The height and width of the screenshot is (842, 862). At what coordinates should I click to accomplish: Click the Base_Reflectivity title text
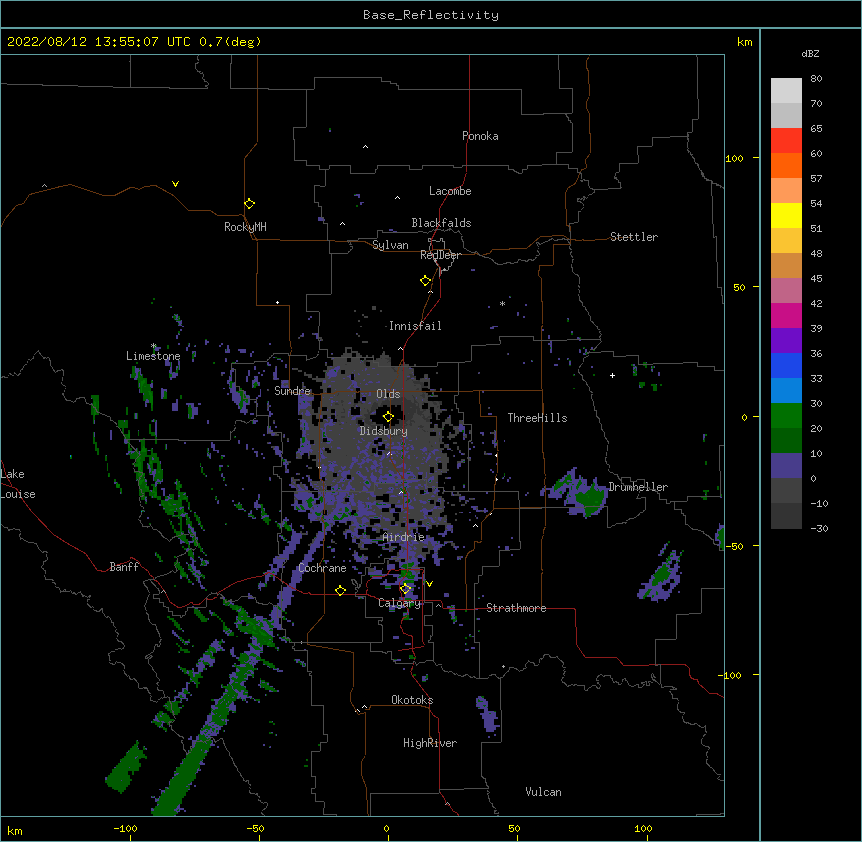click(431, 15)
